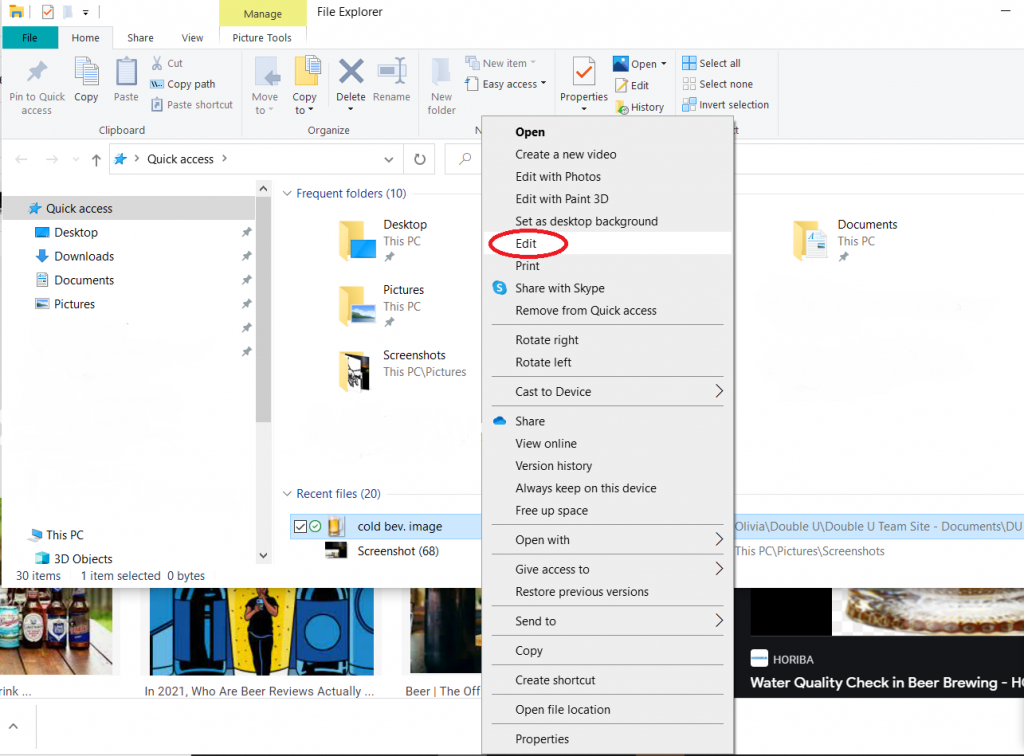Click the navigation pane scroll down arrow
This screenshot has height=756, width=1024.
point(264,555)
